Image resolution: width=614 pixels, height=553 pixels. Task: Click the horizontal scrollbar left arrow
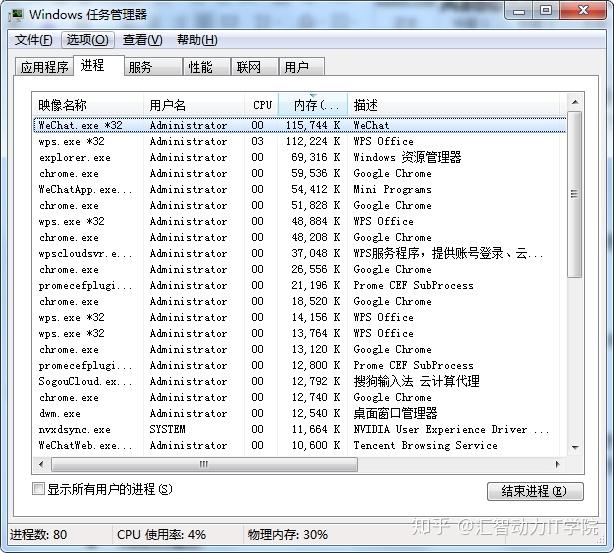click(x=41, y=464)
